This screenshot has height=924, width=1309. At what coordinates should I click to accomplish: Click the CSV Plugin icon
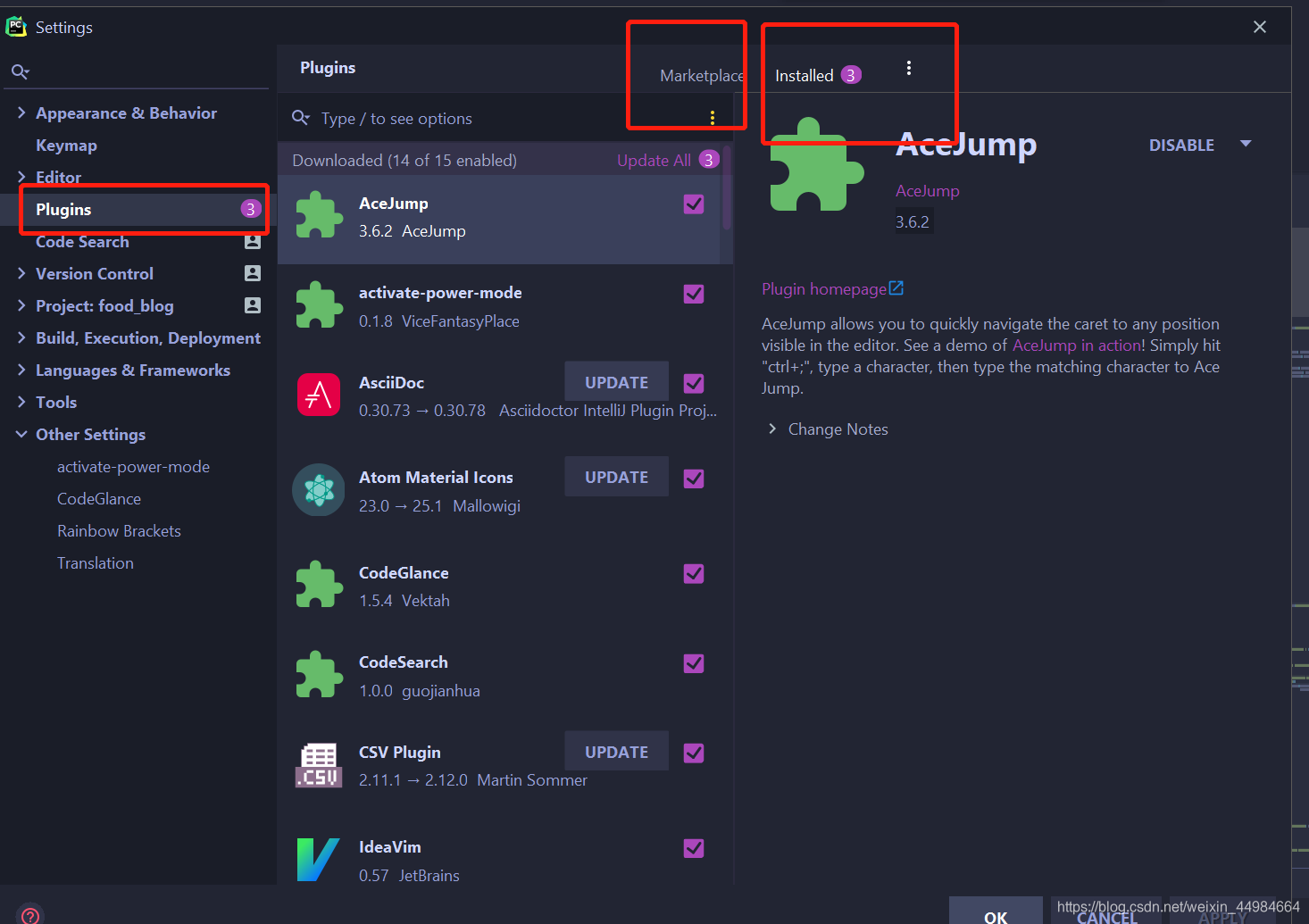point(319,765)
